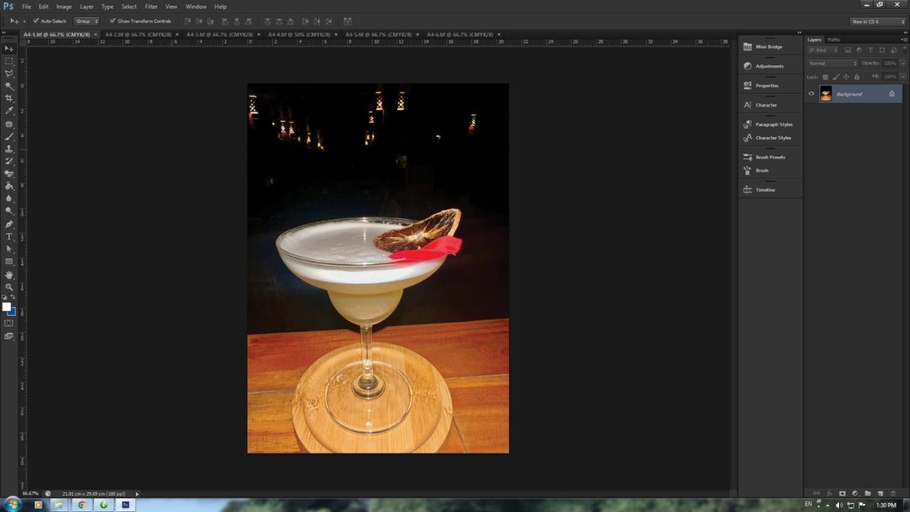The image size is (910, 512).
Task: Select the Eyedropper tool
Action: click(9, 111)
